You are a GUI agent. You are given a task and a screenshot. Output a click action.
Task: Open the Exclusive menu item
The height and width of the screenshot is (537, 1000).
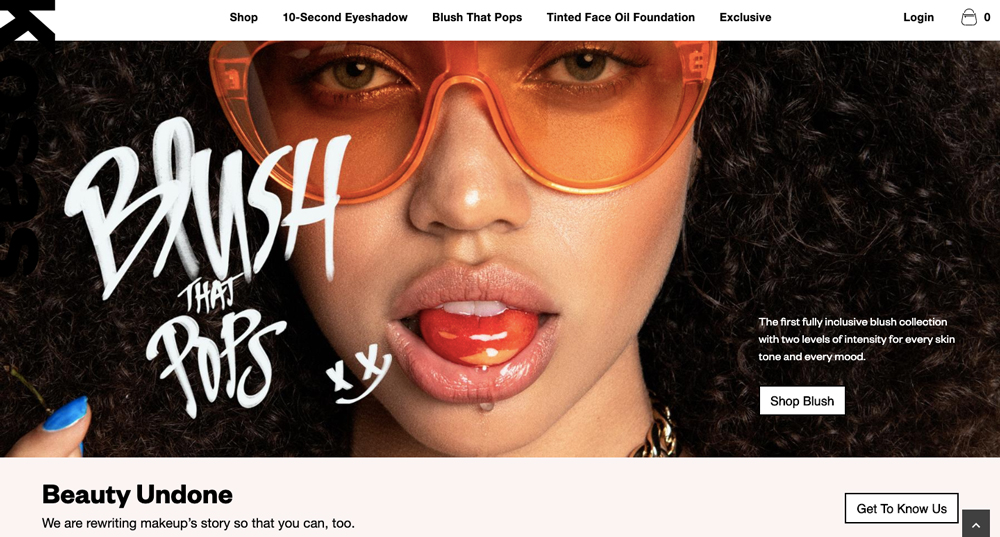click(x=746, y=17)
